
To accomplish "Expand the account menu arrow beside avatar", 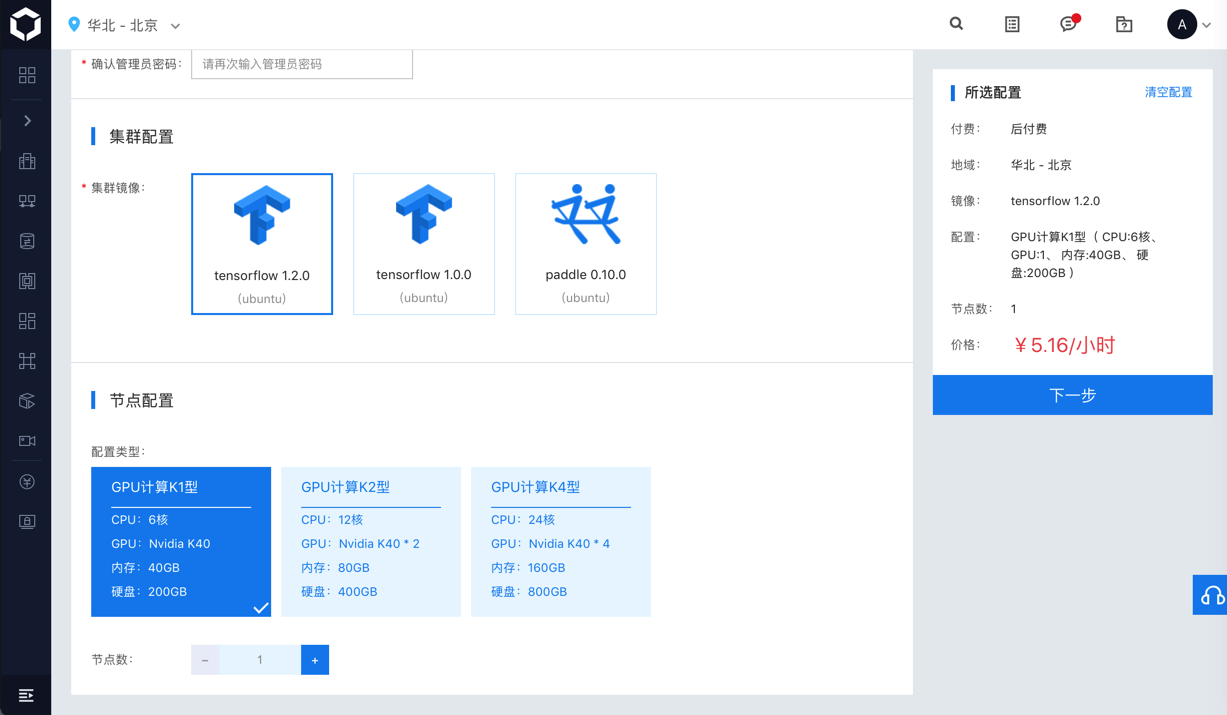I will point(1207,25).
